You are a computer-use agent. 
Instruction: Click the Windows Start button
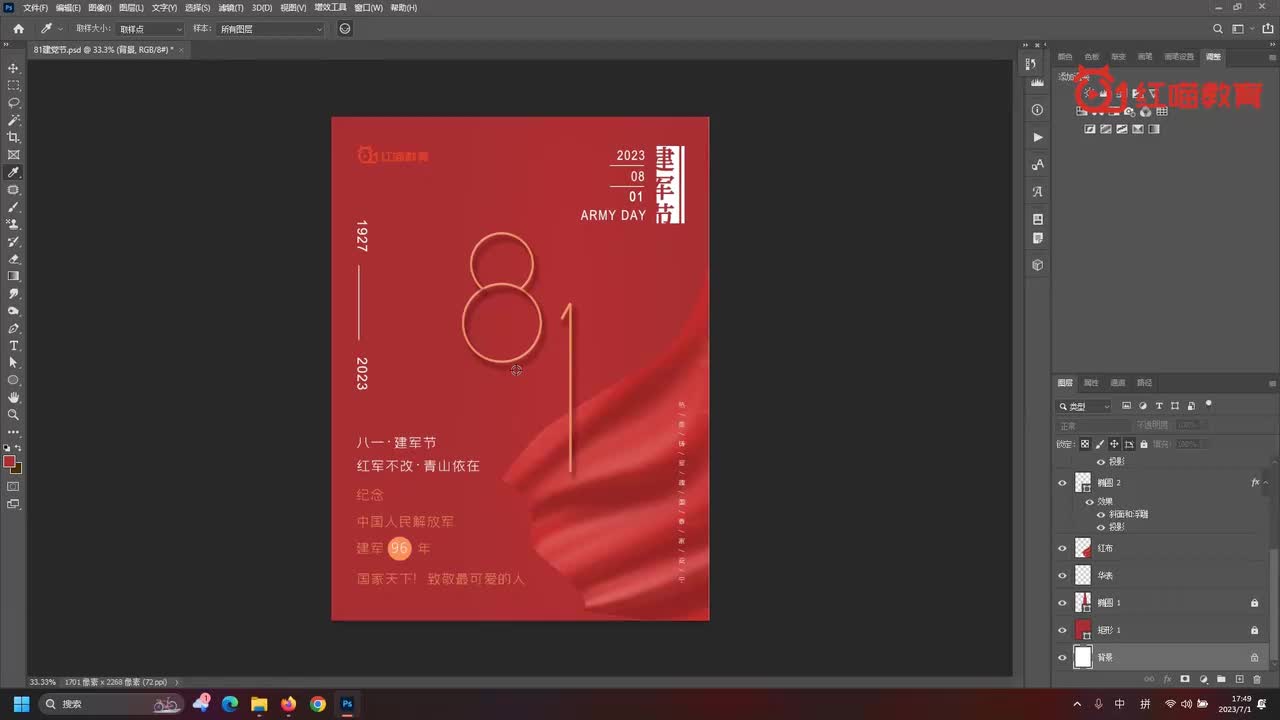tap(20, 704)
